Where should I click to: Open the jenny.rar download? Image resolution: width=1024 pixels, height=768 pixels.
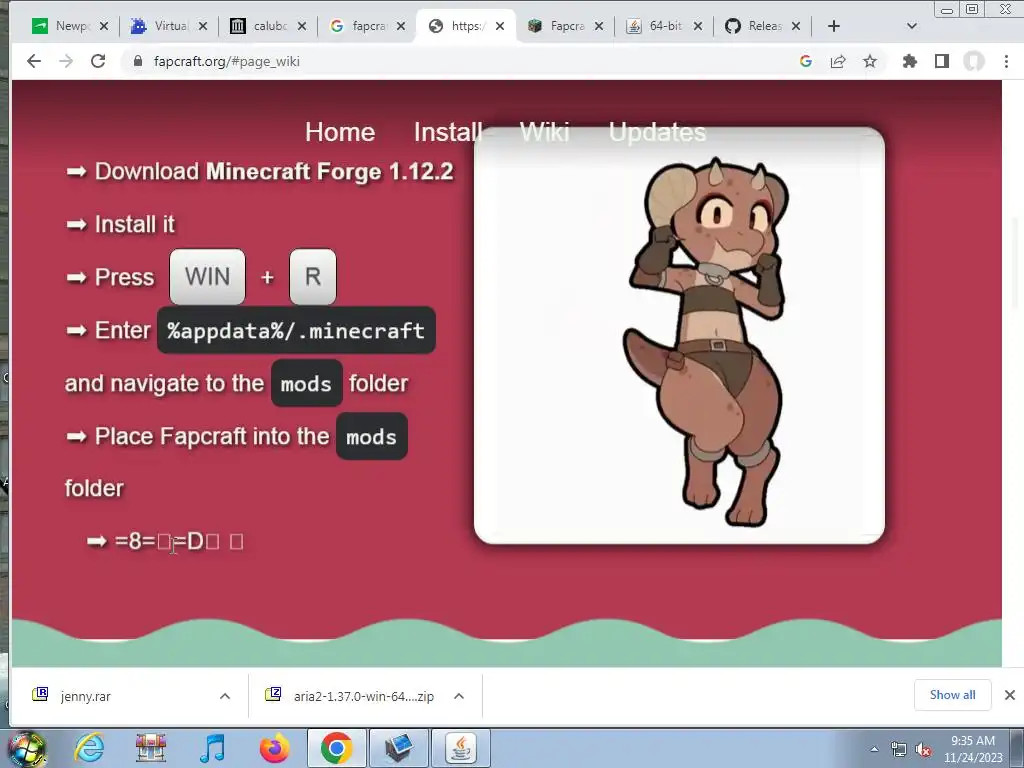click(x=85, y=696)
